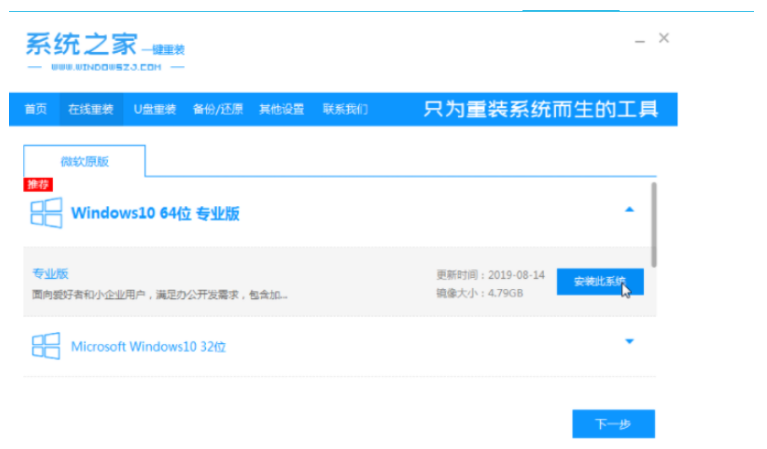Click the Windows logo beside Windows10 32位
The image size is (767, 449).
(x=45, y=346)
